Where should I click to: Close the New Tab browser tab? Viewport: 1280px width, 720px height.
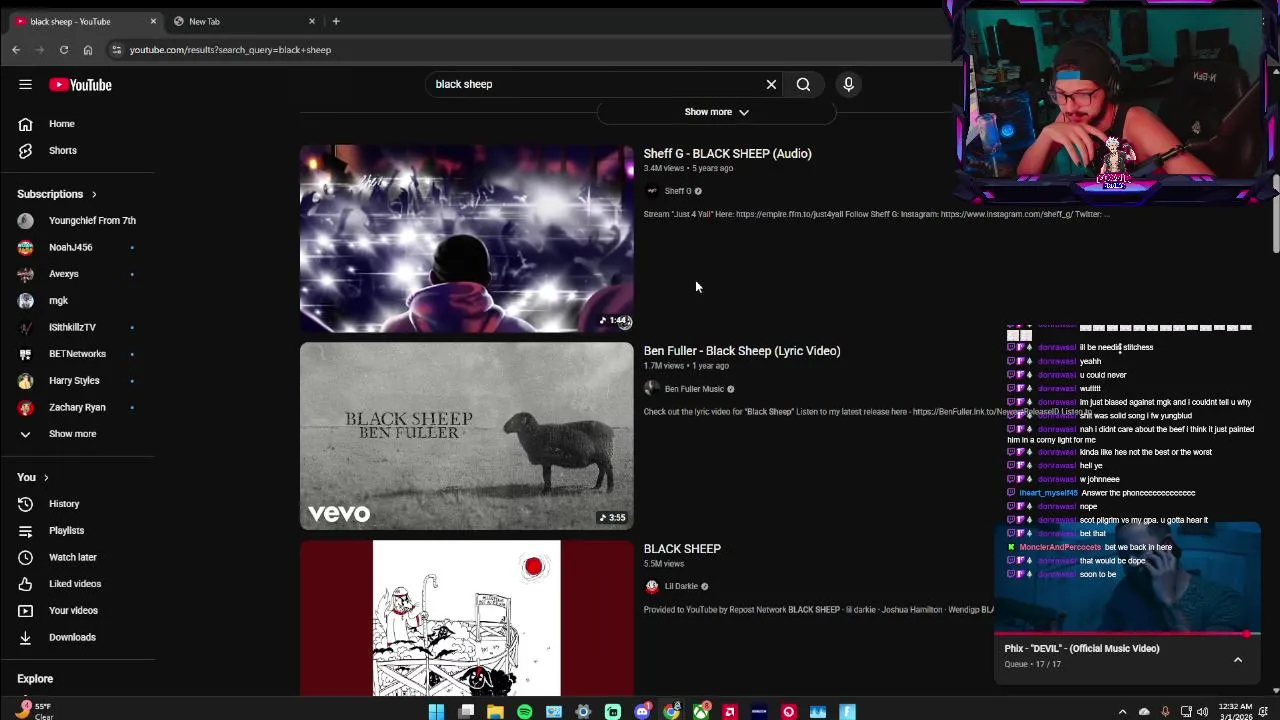[312, 21]
